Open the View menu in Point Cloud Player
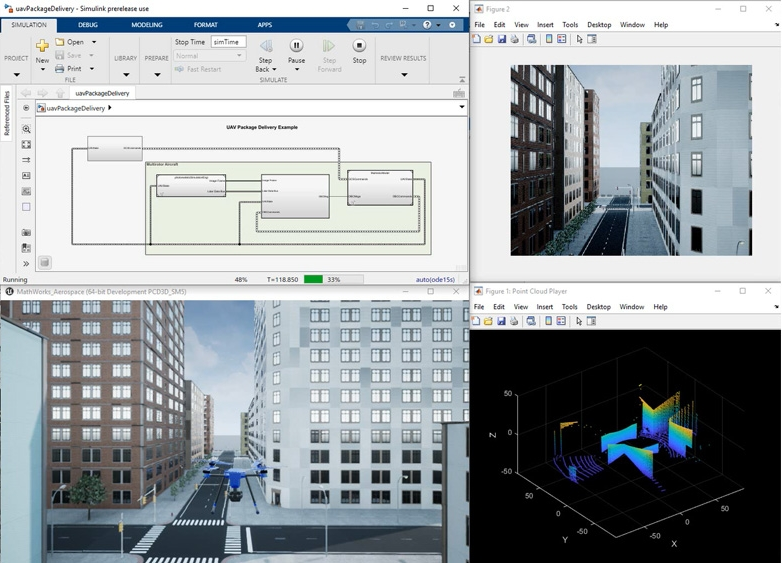The height and width of the screenshot is (563, 782). [521, 307]
